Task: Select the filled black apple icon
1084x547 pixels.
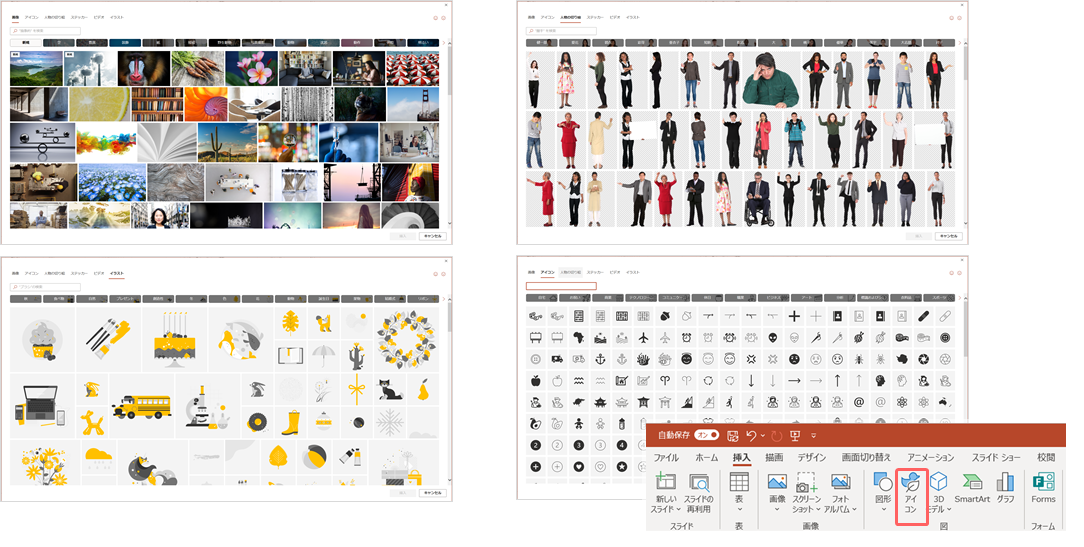Action: click(x=535, y=380)
